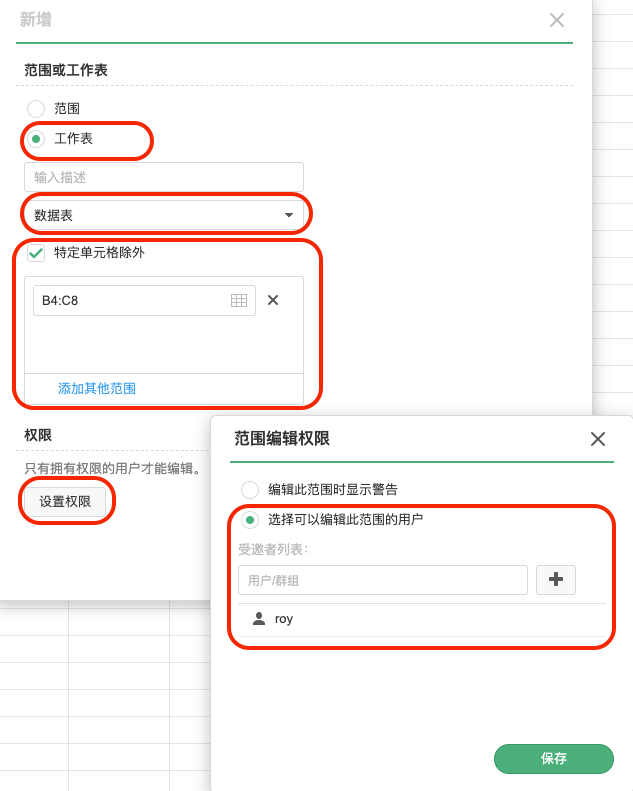Image resolution: width=633 pixels, height=791 pixels.
Task: Click the 用户/群组 input field
Action: (x=383, y=580)
